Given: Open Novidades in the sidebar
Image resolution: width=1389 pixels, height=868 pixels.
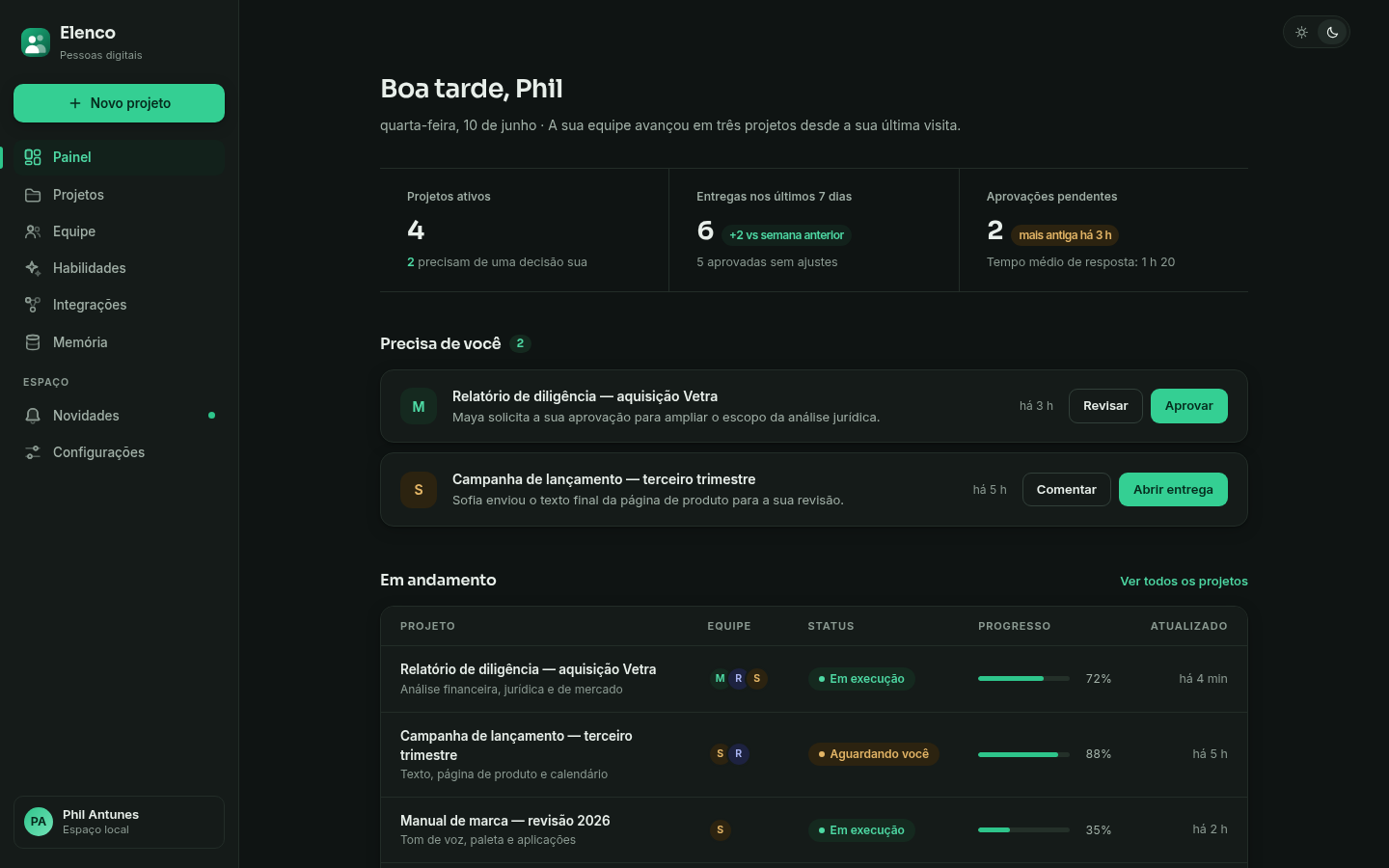Looking at the screenshot, I should tap(119, 416).
